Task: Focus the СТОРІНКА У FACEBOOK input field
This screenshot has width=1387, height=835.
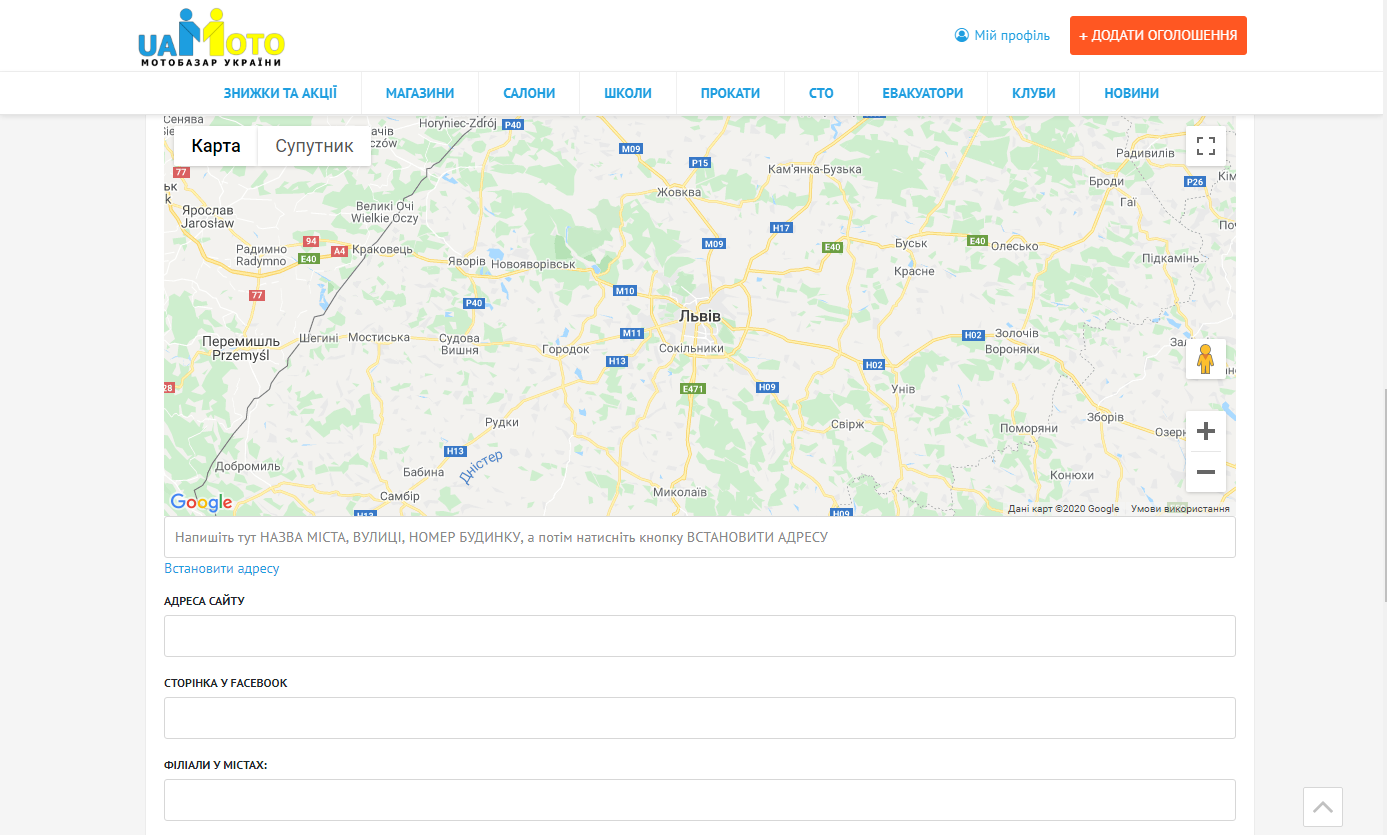Action: click(700, 718)
